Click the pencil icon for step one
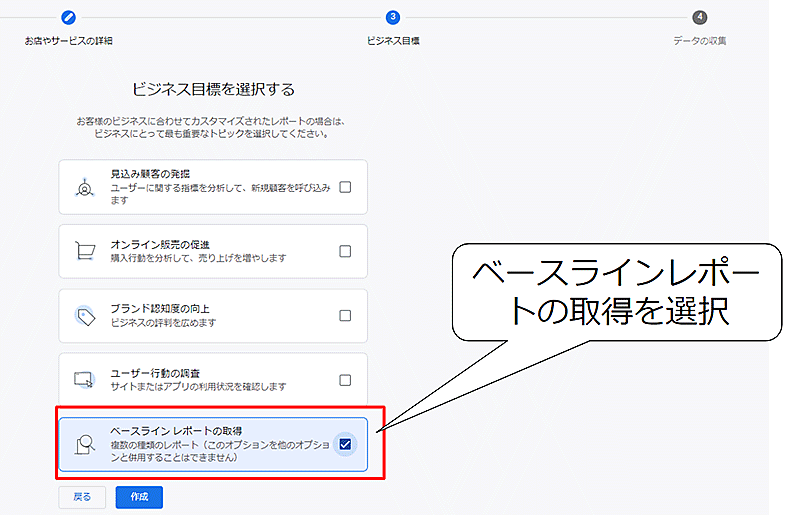The height and width of the screenshot is (515, 800). pos(69,17)
